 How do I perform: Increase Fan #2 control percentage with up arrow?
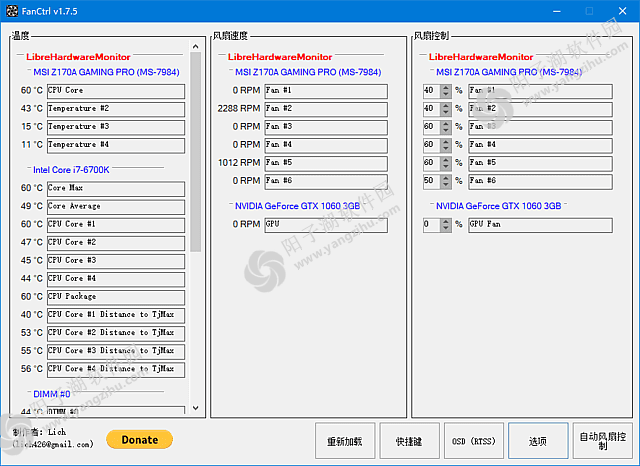[446, 105]
